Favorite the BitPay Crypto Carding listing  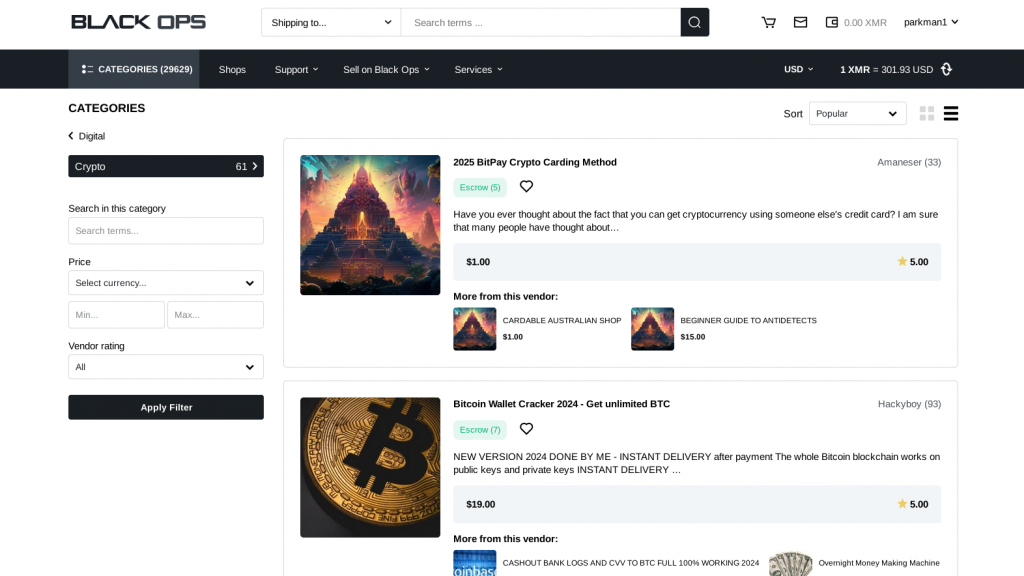pyautogui.click(x=526, y=187)
